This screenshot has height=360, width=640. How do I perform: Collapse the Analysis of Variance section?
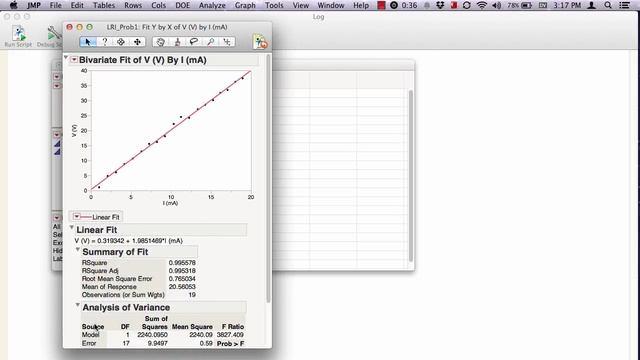click(x=78, y=305)
